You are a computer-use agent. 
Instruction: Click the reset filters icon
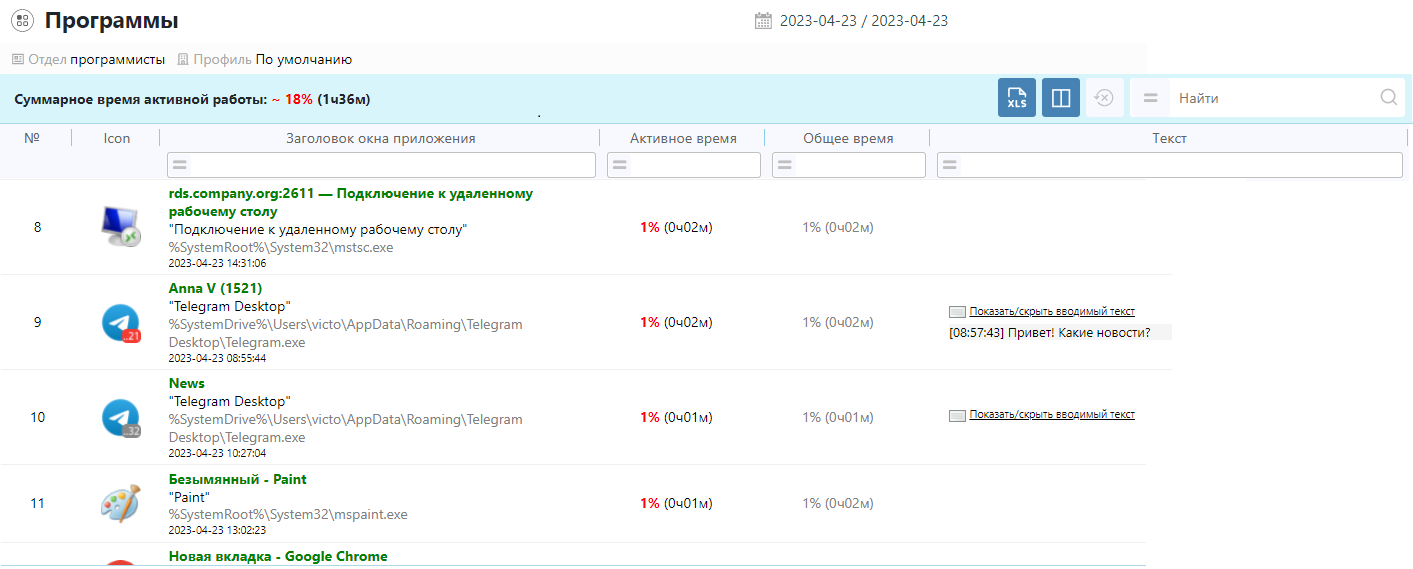[1104, 98]
